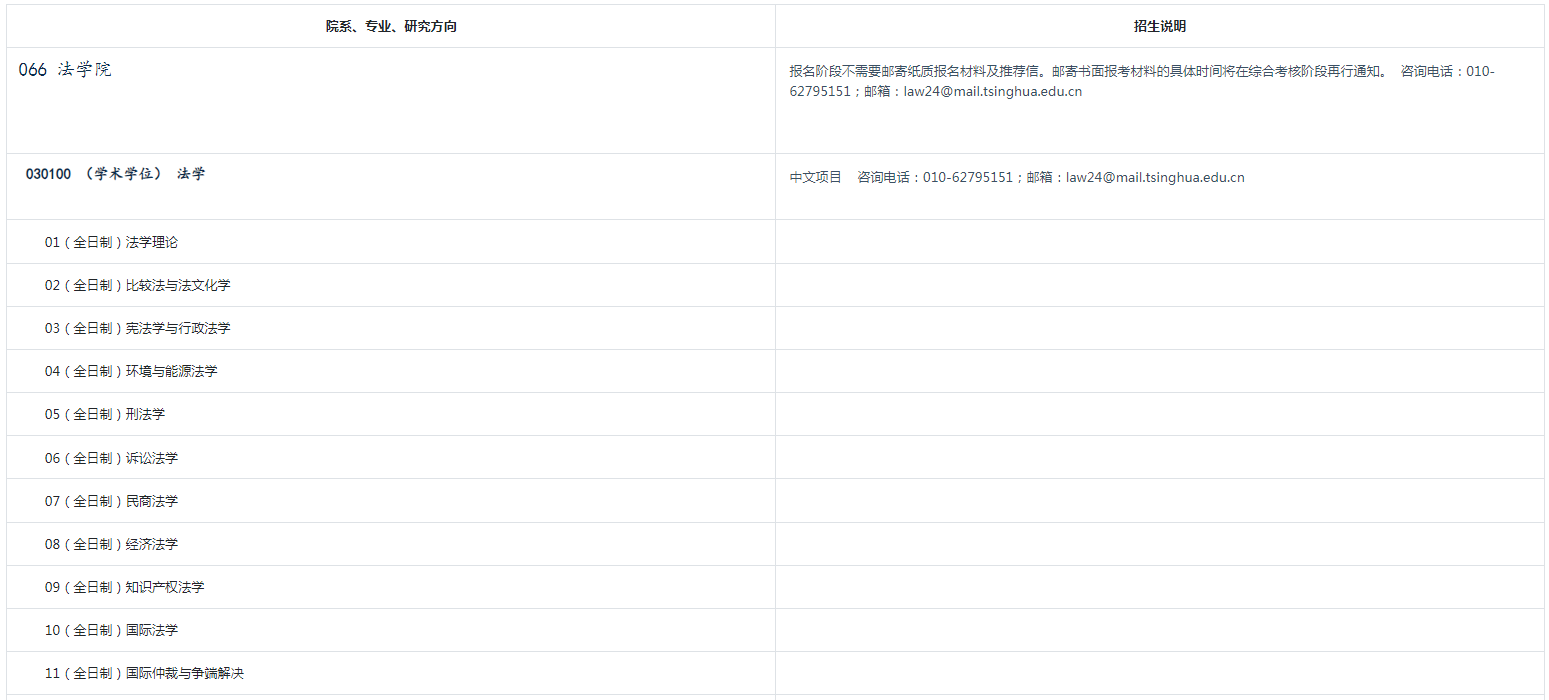
Task: Select direction 03 宪法学与行政法学
Action: click(x=137, y=328)
